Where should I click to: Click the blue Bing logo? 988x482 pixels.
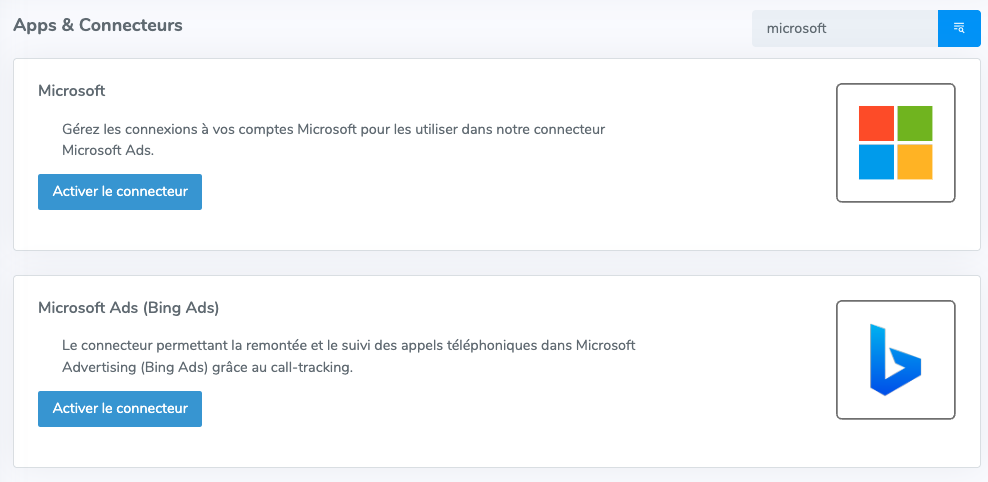pos(895,360)
